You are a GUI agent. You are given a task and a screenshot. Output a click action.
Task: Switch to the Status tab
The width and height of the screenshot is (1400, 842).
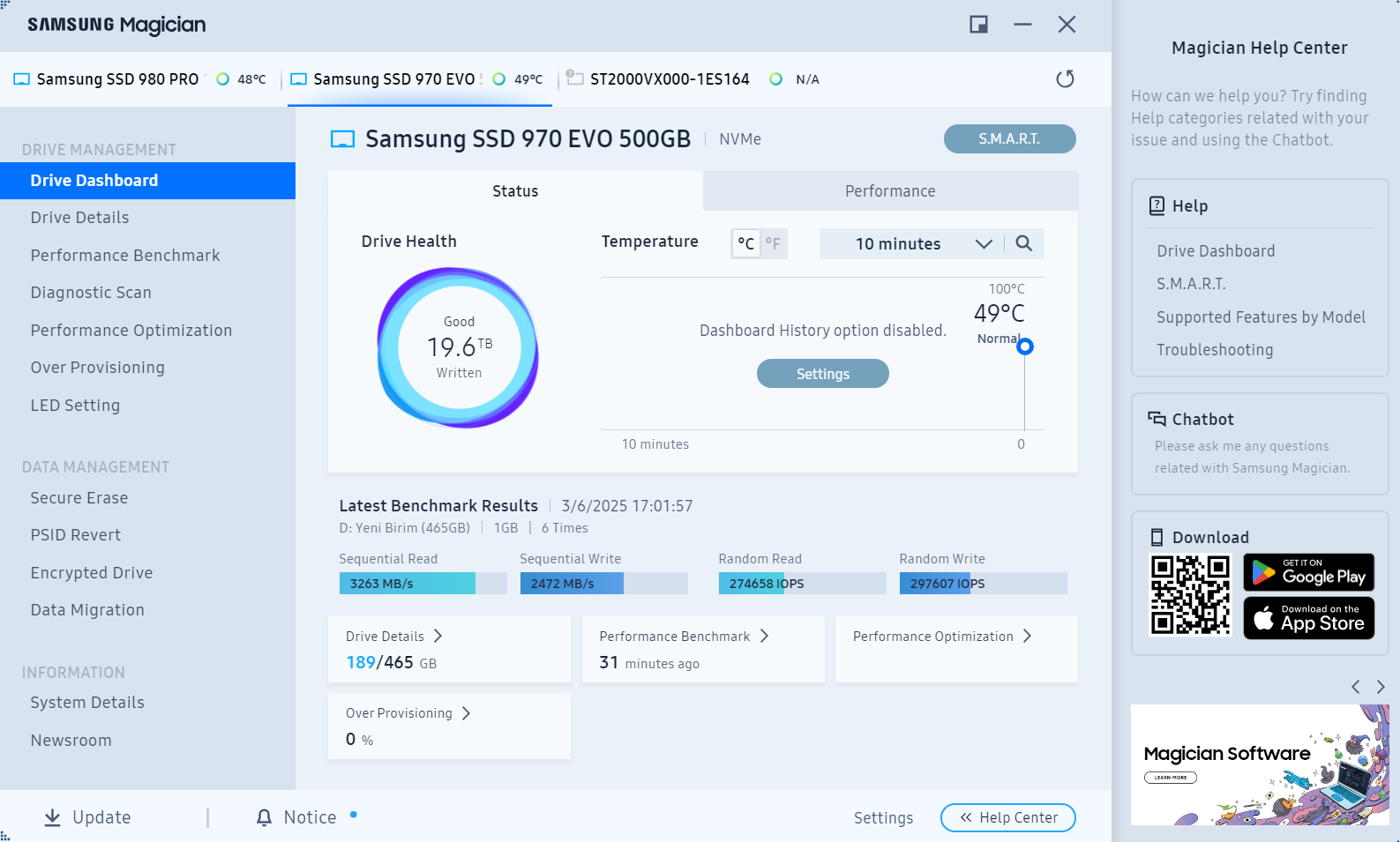click(x=515, y=190)
